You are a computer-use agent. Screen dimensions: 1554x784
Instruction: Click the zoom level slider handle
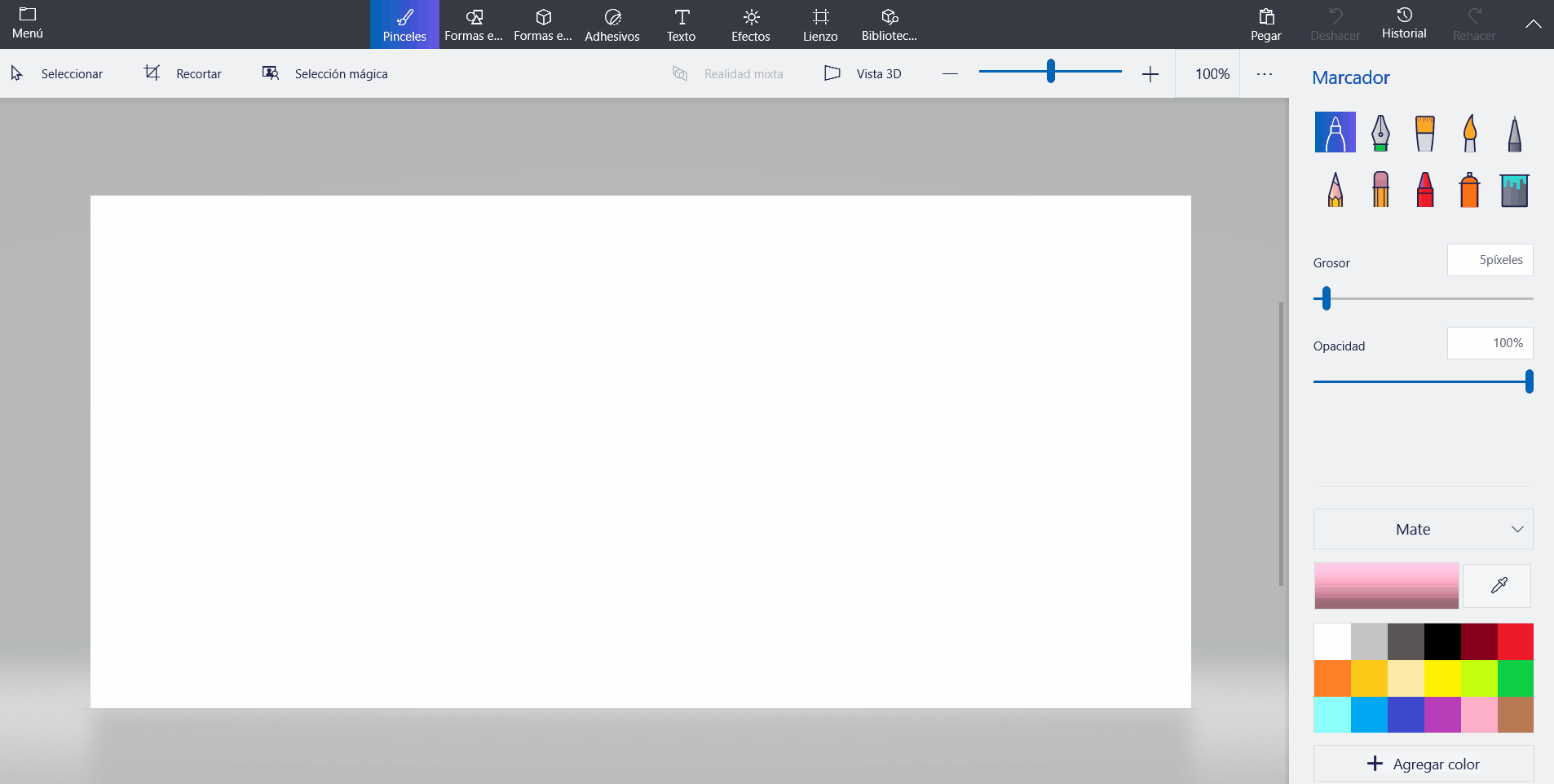[x=1051, y=71]
